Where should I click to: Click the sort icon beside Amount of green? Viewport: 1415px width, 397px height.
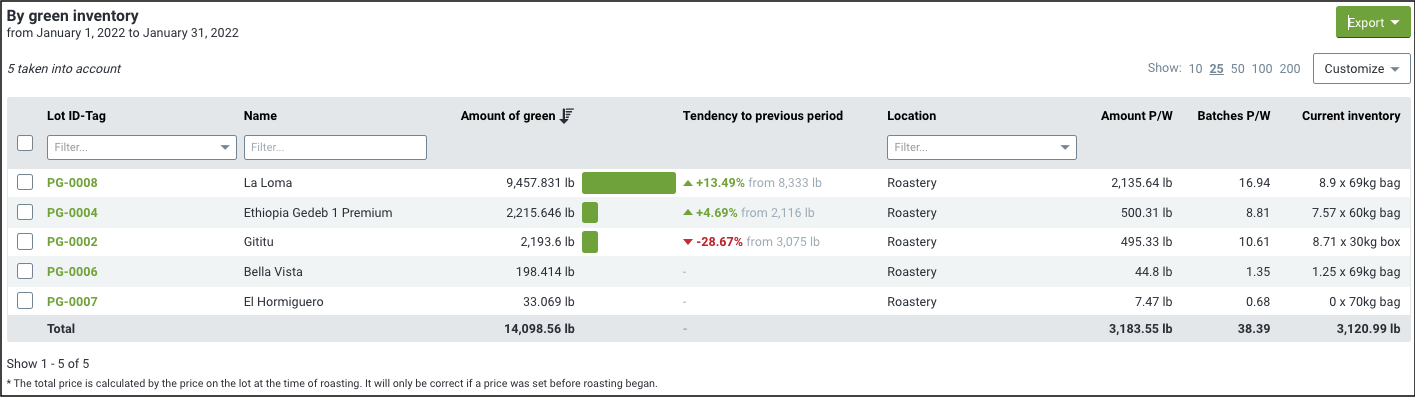tap(566, 116)
